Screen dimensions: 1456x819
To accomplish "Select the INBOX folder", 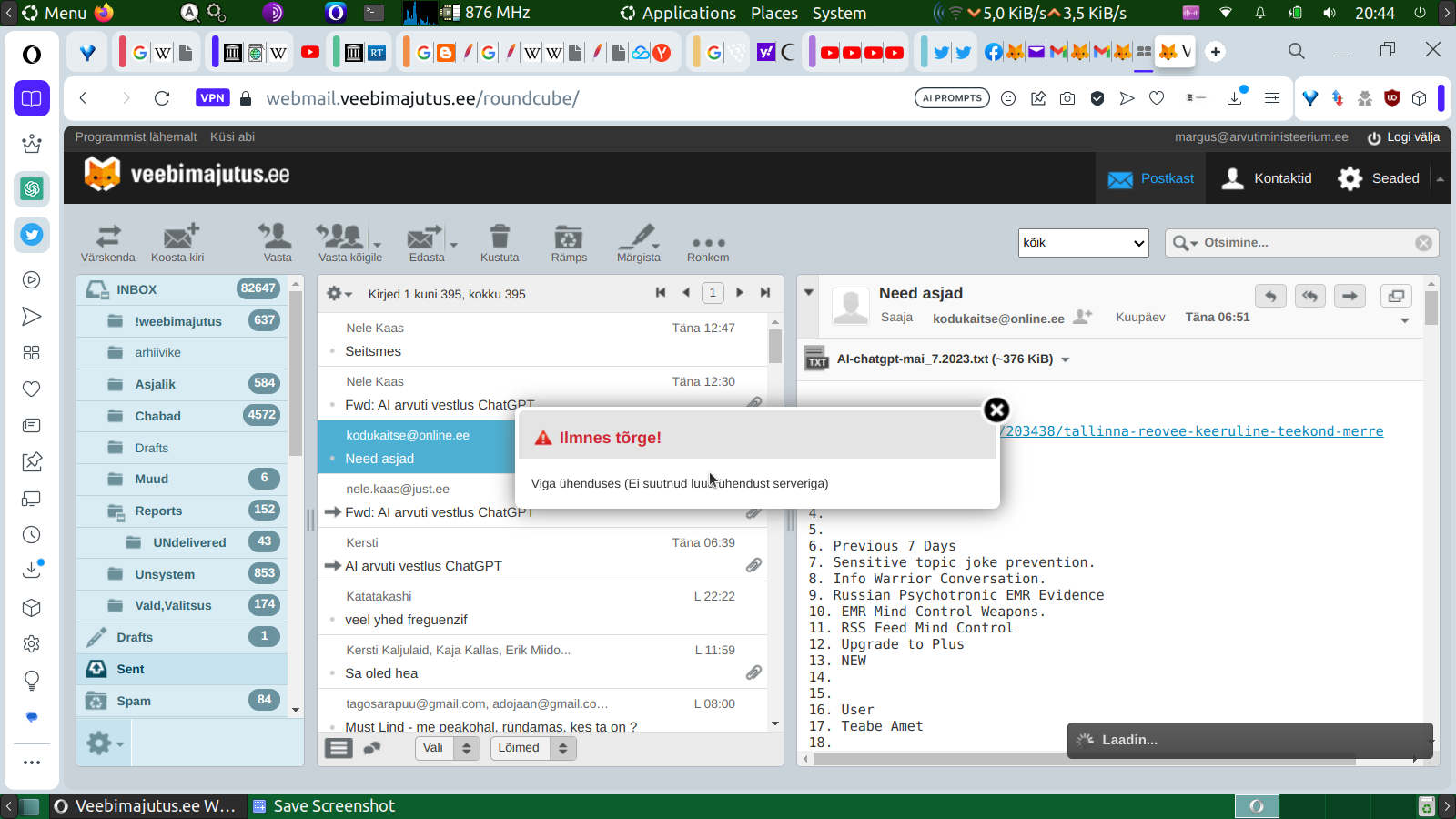I will (182, 289).
